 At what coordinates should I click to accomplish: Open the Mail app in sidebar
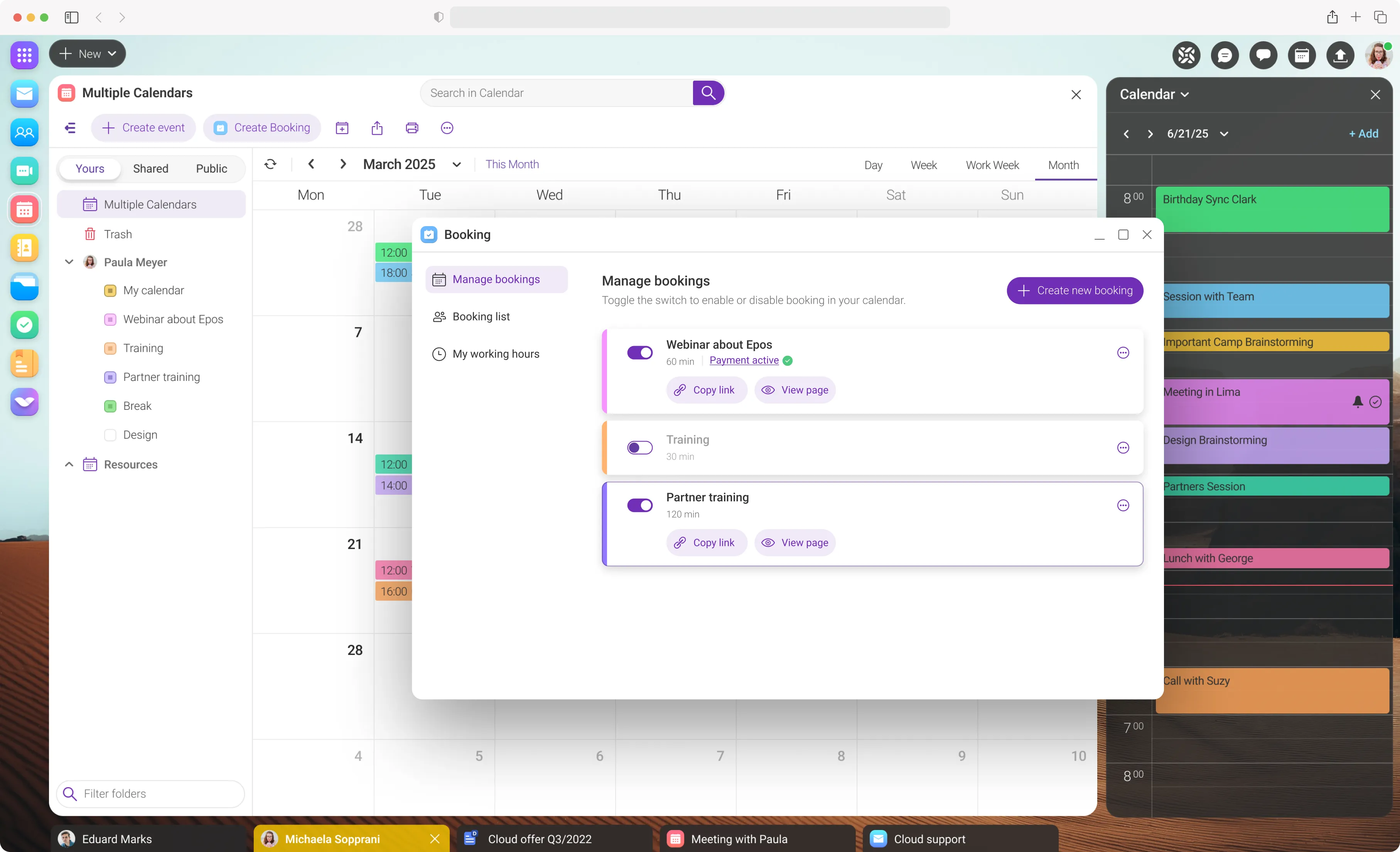[x=24, y=94]
